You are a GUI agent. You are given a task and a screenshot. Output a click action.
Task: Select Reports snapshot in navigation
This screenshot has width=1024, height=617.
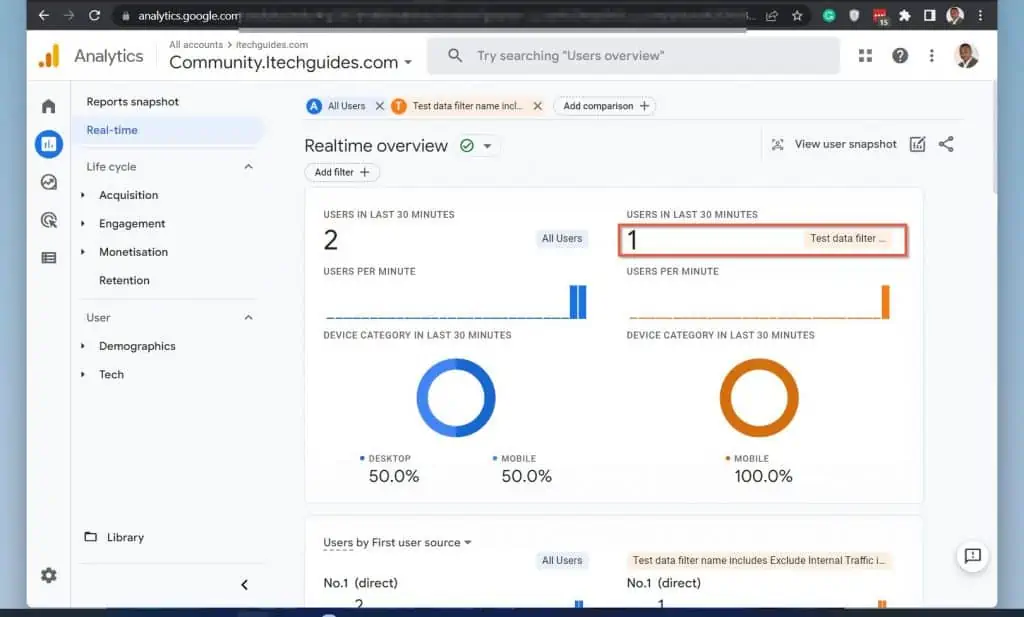(132, 102)
